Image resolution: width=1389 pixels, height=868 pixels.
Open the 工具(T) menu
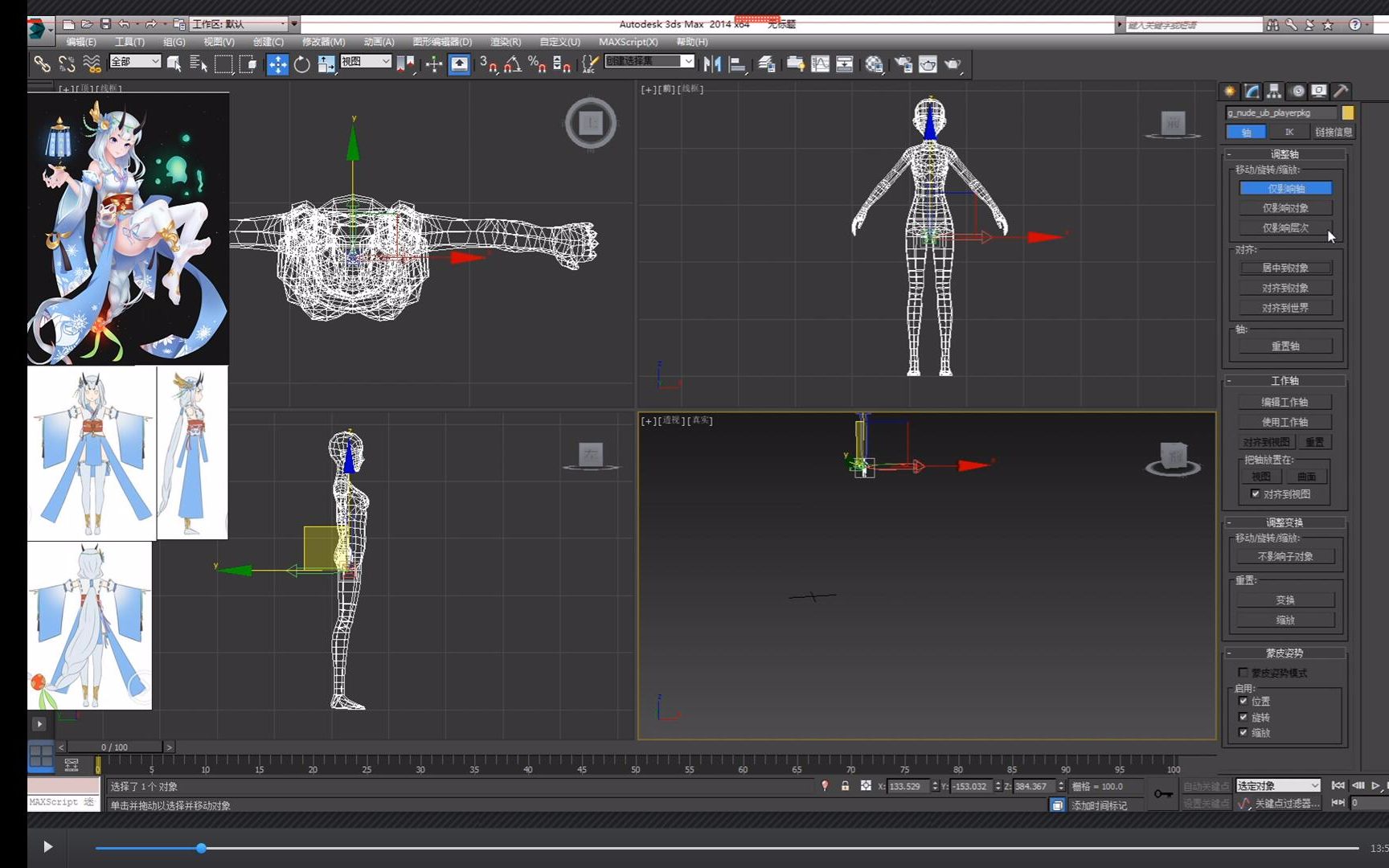[x=129, y=42]
